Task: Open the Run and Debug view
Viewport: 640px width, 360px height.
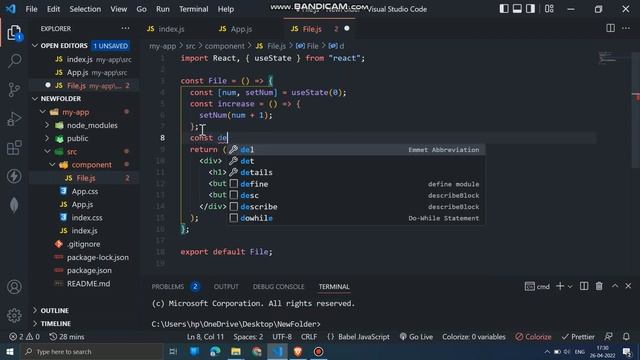Action: click(14, 119)
